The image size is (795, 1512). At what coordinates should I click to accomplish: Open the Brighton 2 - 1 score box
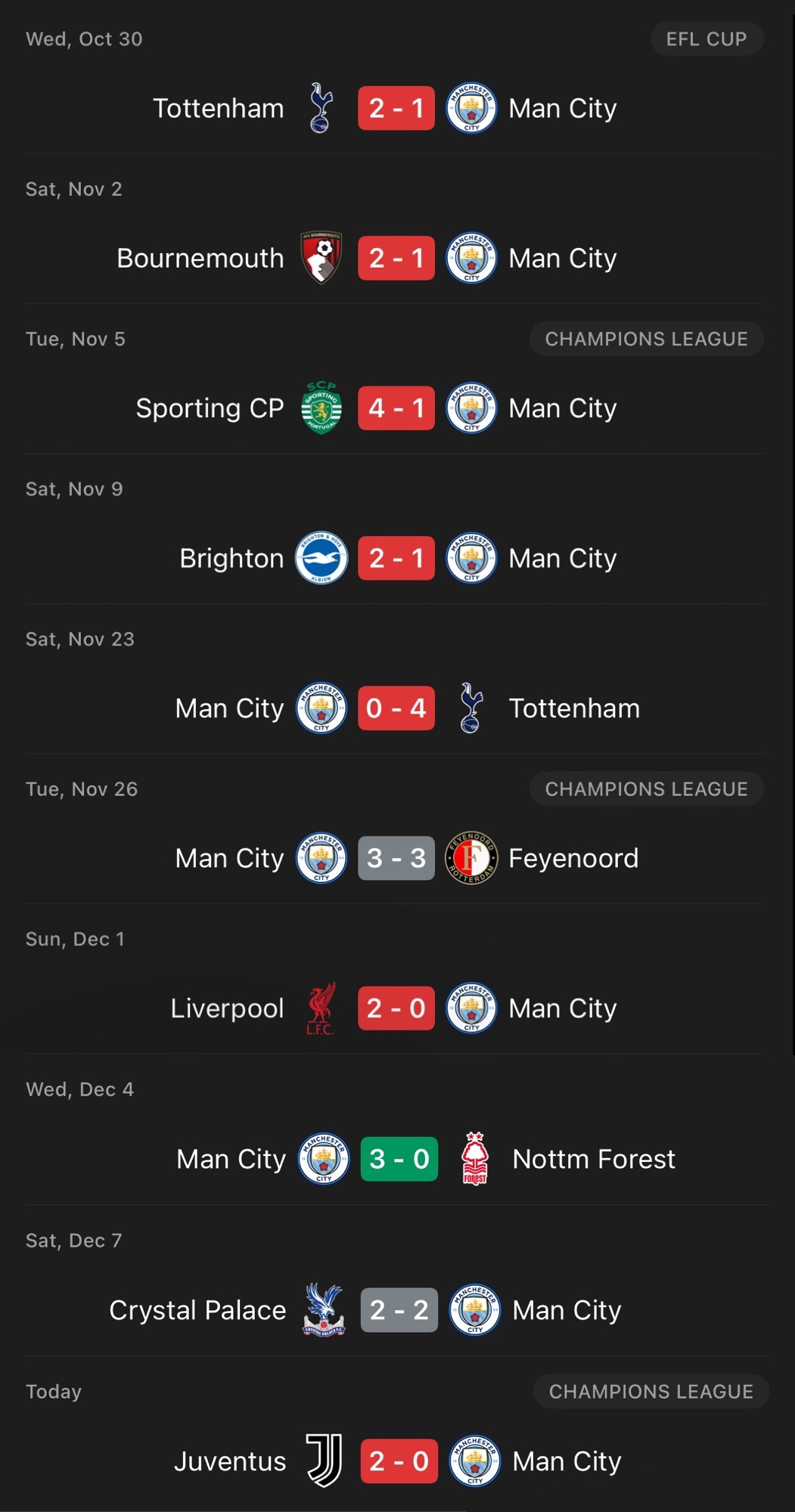[396, 558]
